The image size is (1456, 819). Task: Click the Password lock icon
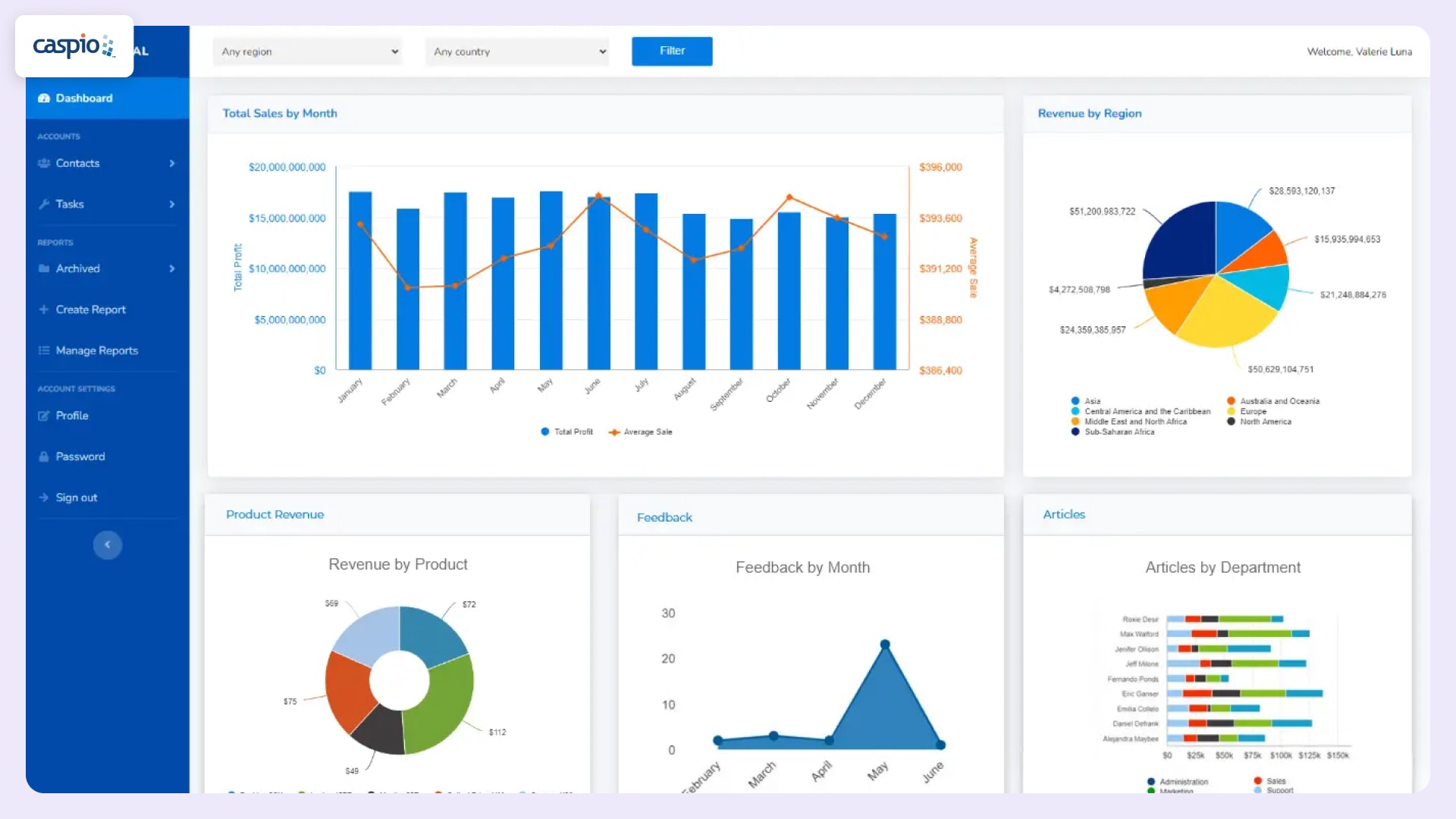pos(44,457)
